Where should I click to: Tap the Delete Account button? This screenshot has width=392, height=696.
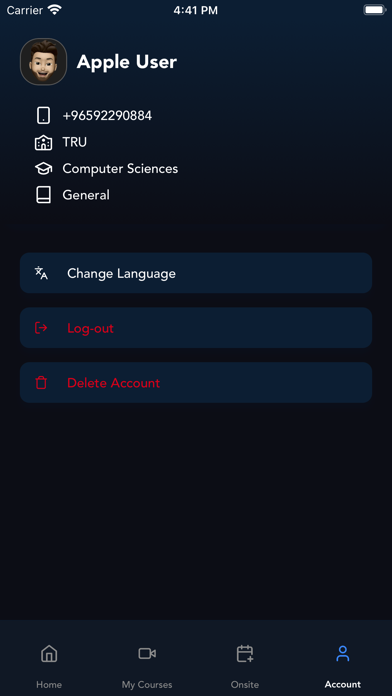[x=196, y=383]
